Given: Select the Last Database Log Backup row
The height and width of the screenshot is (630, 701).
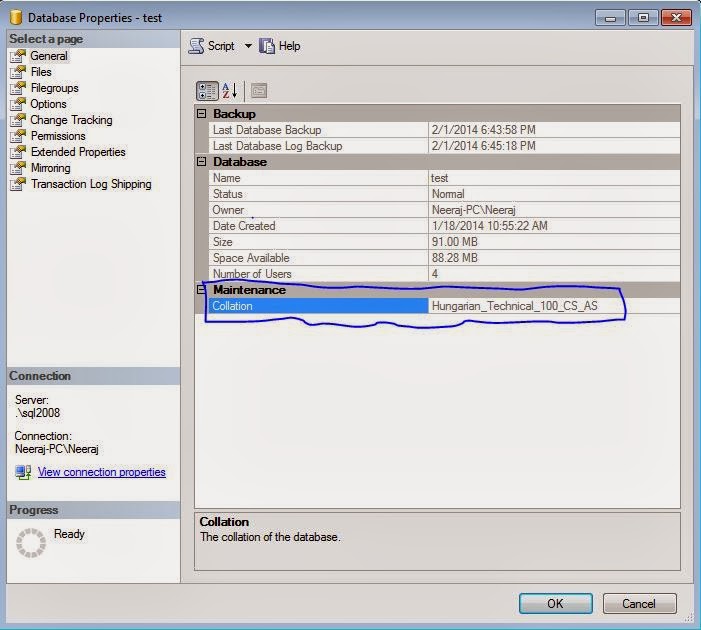Looking at the screenshot, I should coord(445,146).
